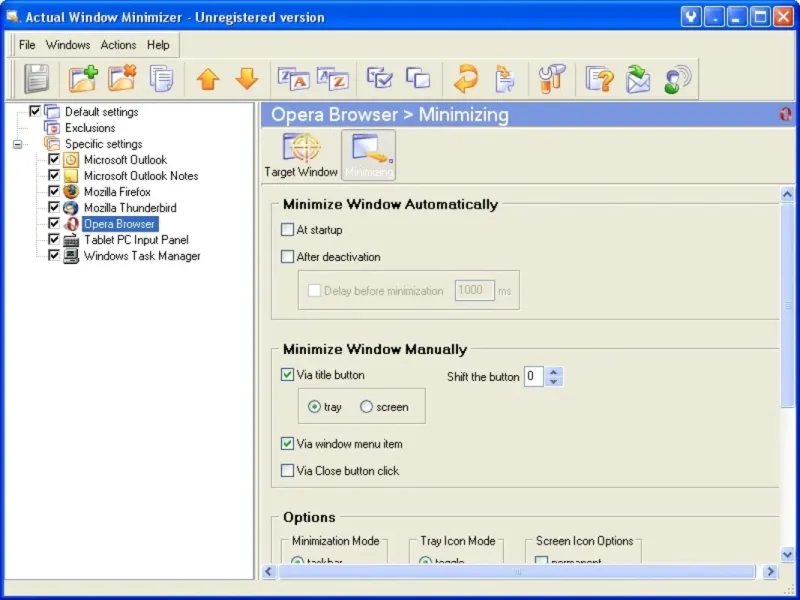Uncheck Via window menu item
800x600 pixels.
287,443
